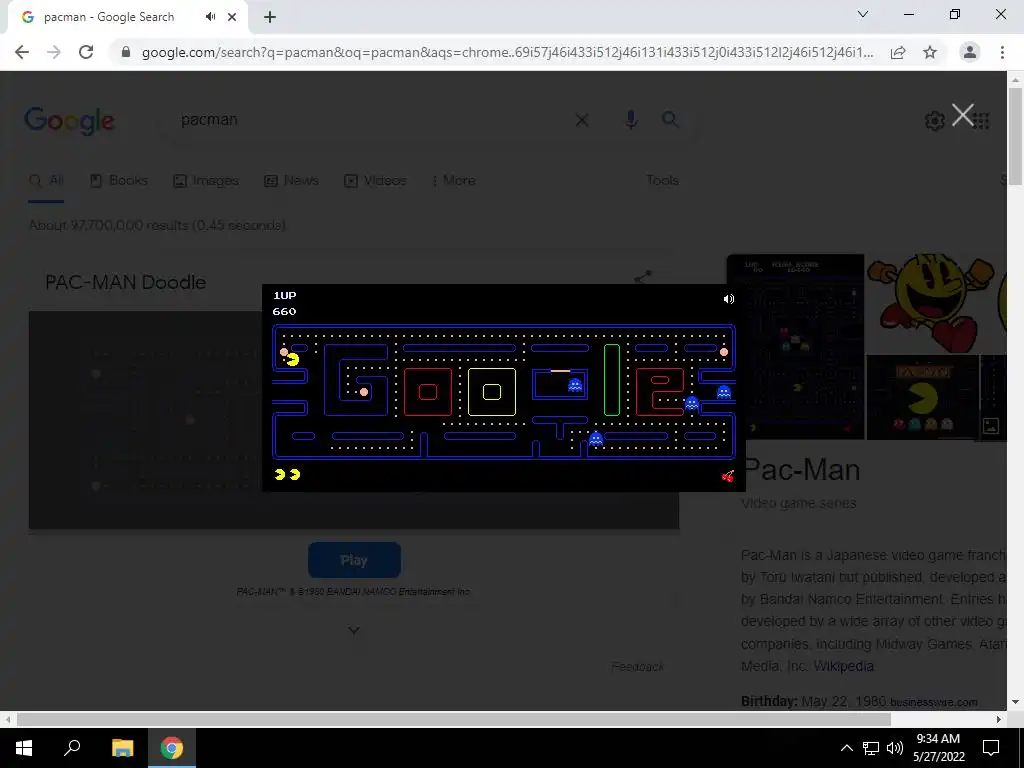Click the horizontal scrollbar thumb
Screen dimensions: 1024x768
click(x=454, y=719)
